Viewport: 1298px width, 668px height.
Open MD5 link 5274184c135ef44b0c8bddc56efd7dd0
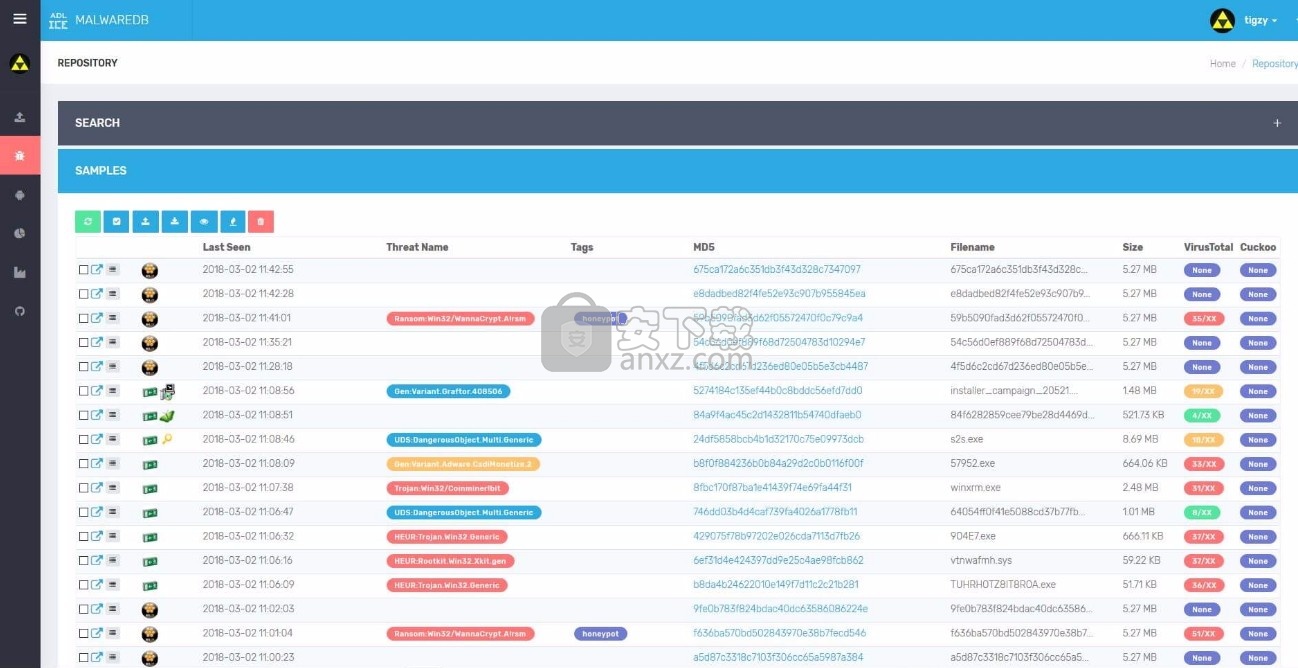(777, 391)
